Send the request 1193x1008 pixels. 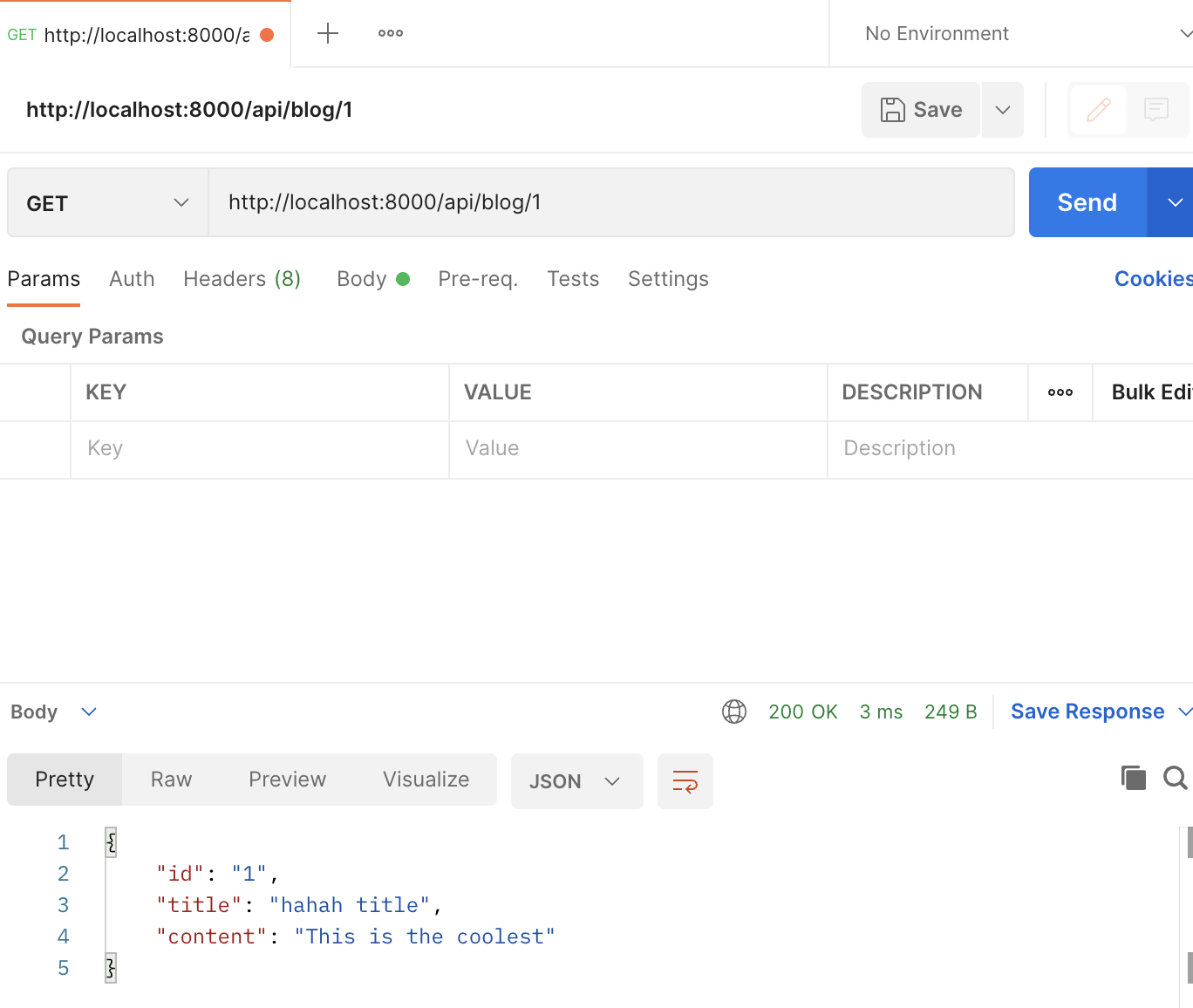coord(1087,202)
